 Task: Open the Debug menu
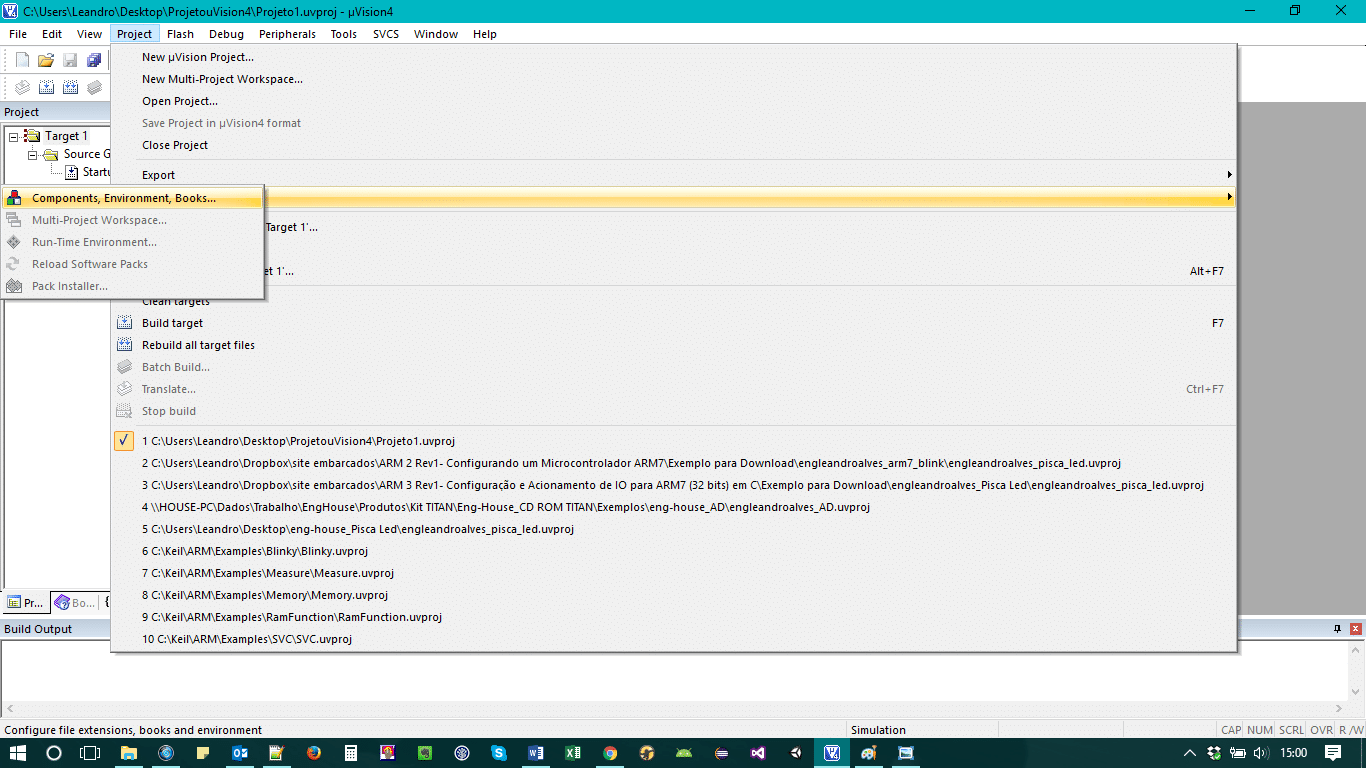click(x=226, y=34)
